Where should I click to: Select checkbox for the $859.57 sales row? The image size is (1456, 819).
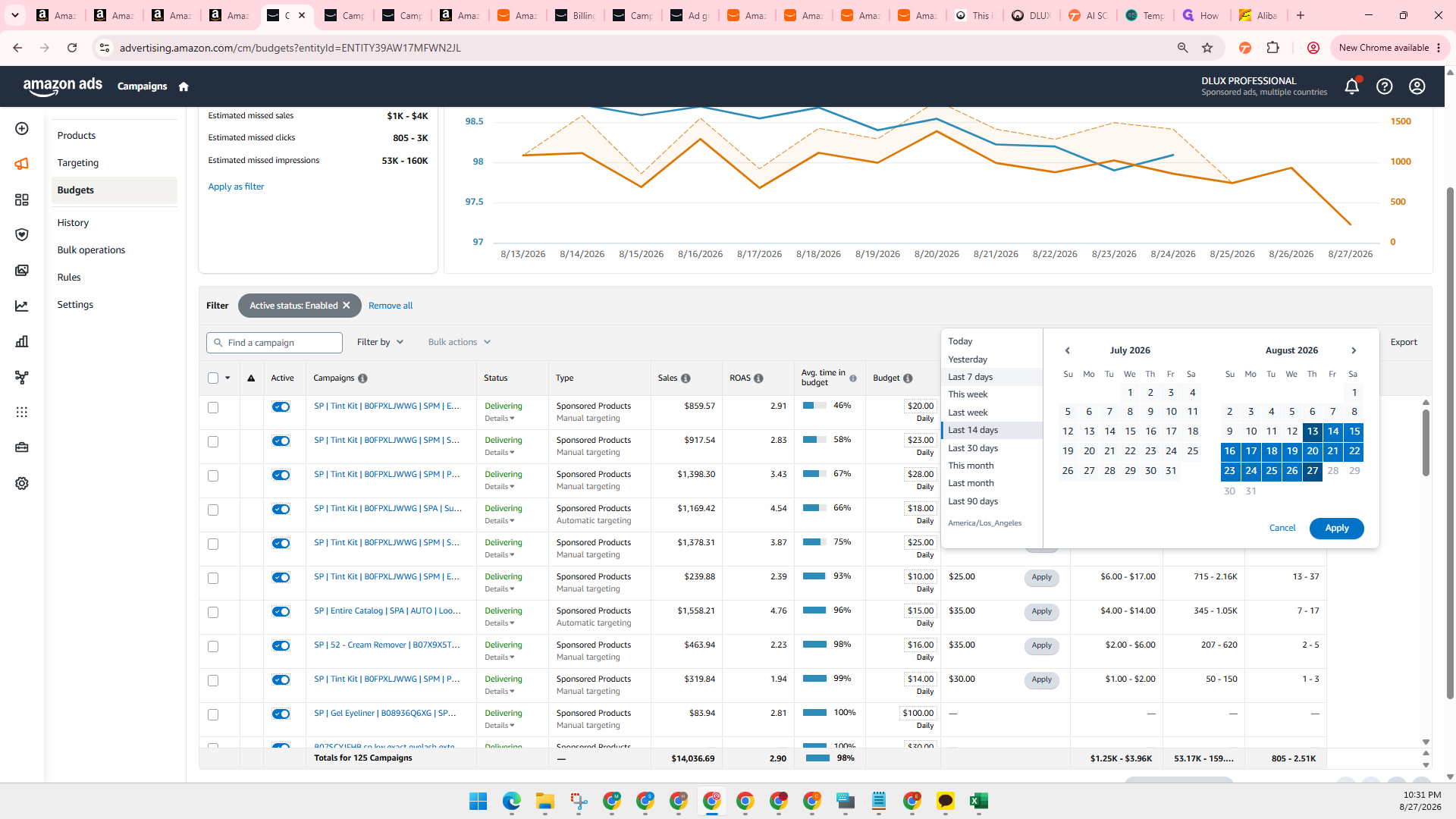tap(213, 408)
